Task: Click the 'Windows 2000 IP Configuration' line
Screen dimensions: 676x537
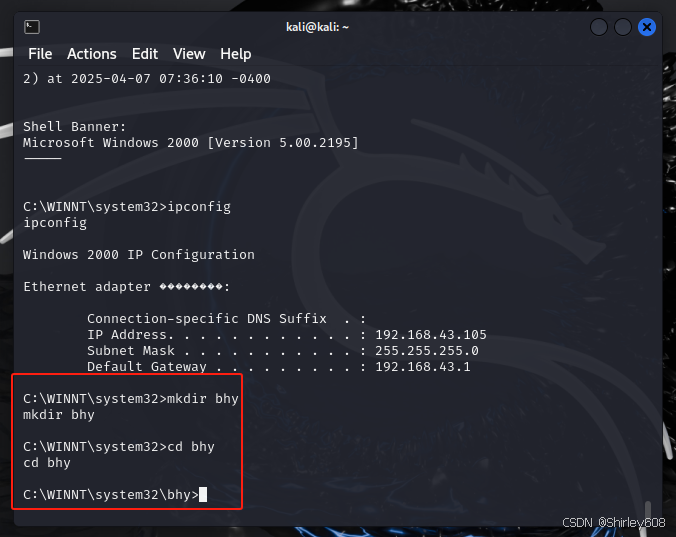Action: pyautogui.click(x=139, y=255)
